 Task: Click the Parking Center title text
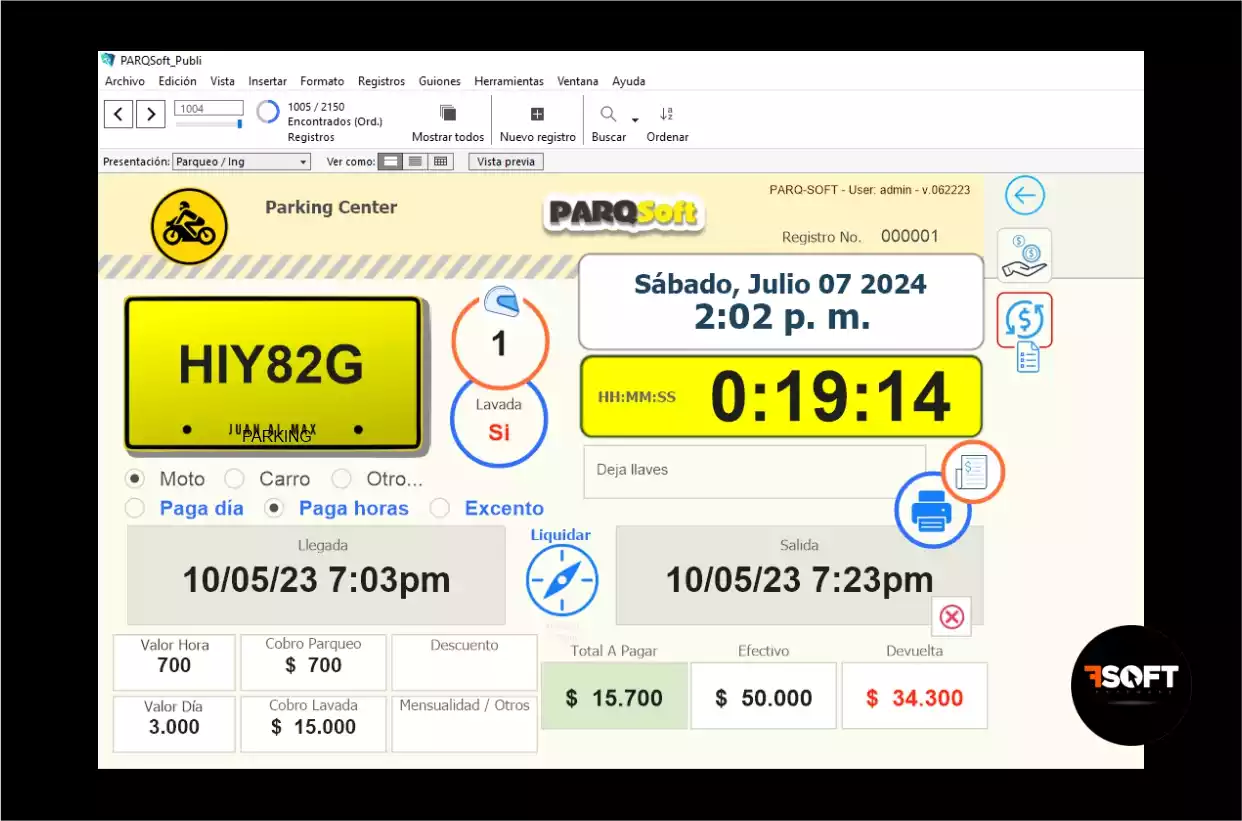tap(331, 208)
